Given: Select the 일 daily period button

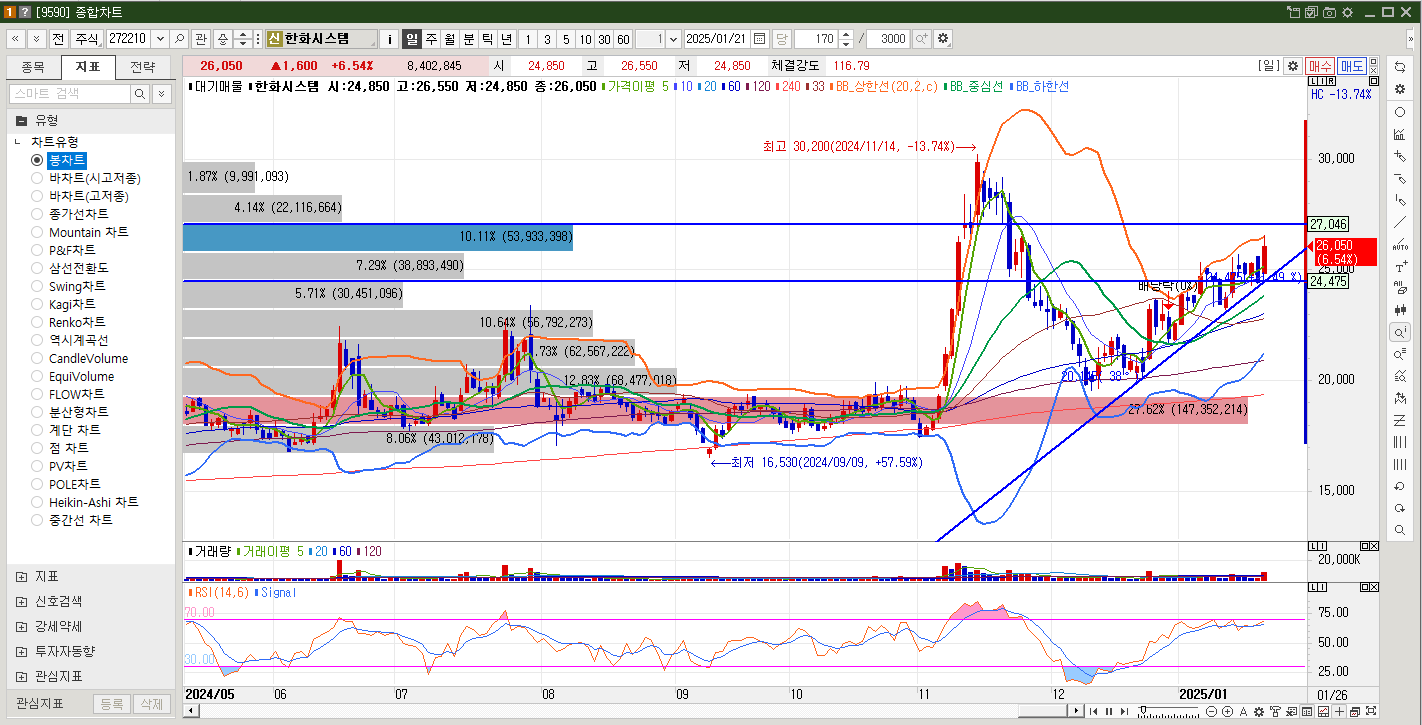Looking at the screenshot, I should tap(412, 39).
